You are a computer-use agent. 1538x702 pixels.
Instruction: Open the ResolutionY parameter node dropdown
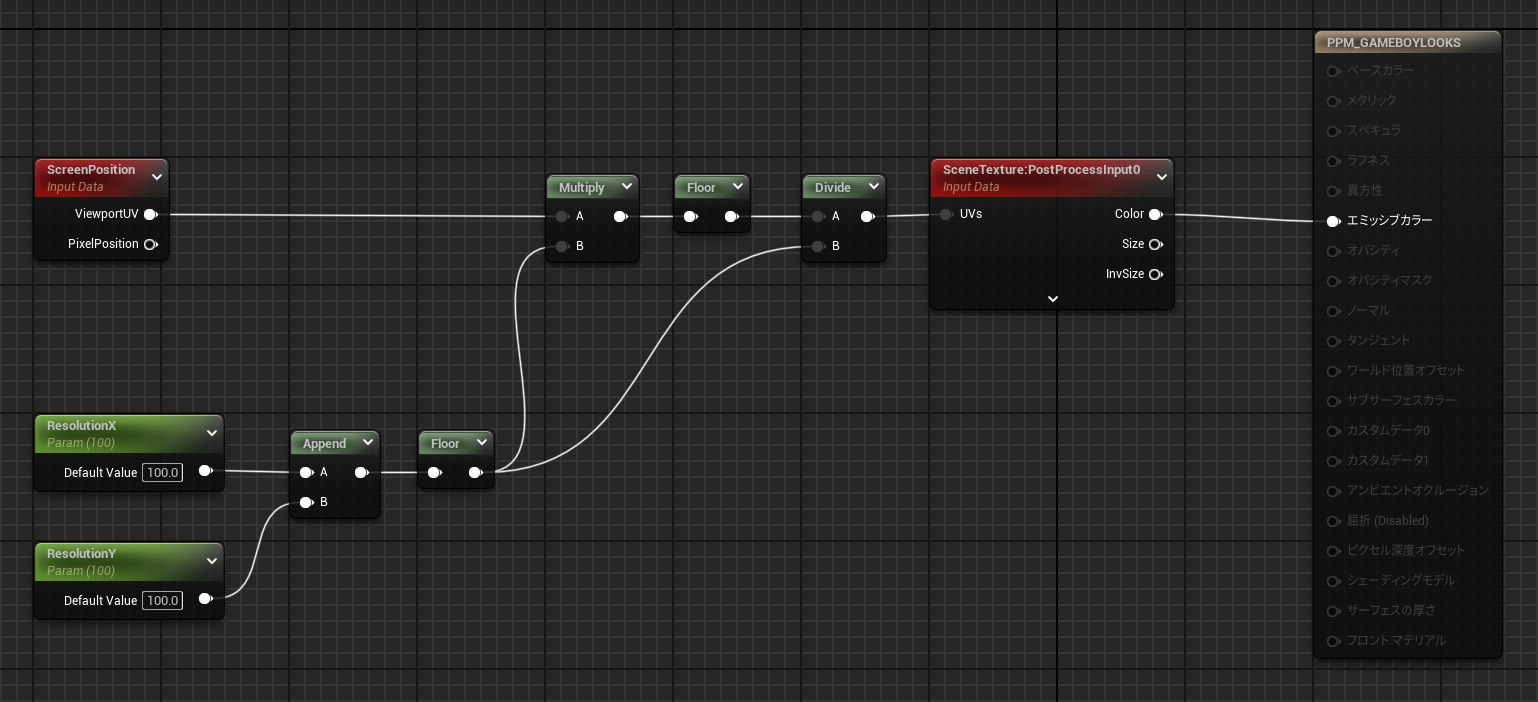click(211, 561)
